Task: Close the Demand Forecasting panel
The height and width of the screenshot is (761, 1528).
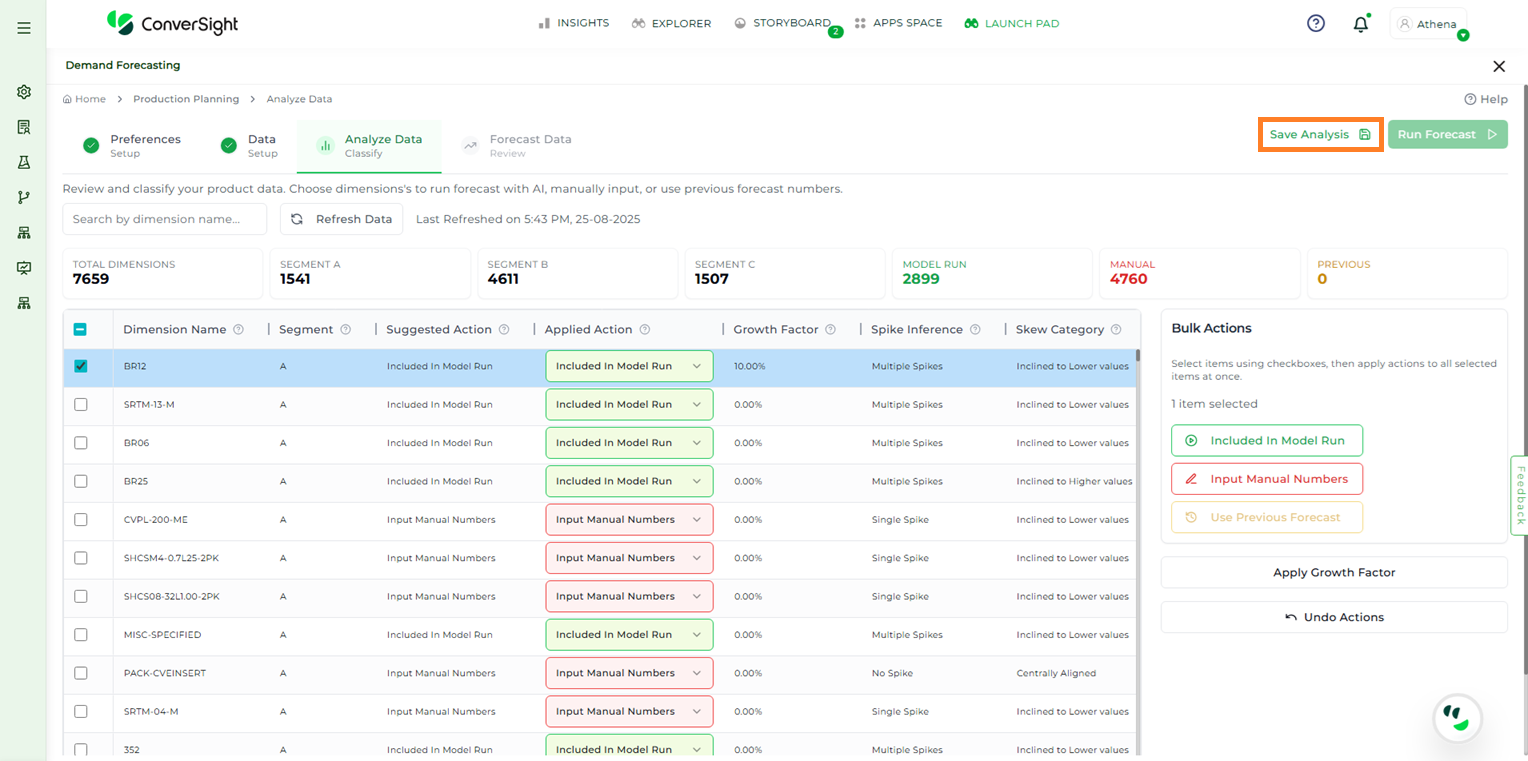Action: tap(1498, 66)
